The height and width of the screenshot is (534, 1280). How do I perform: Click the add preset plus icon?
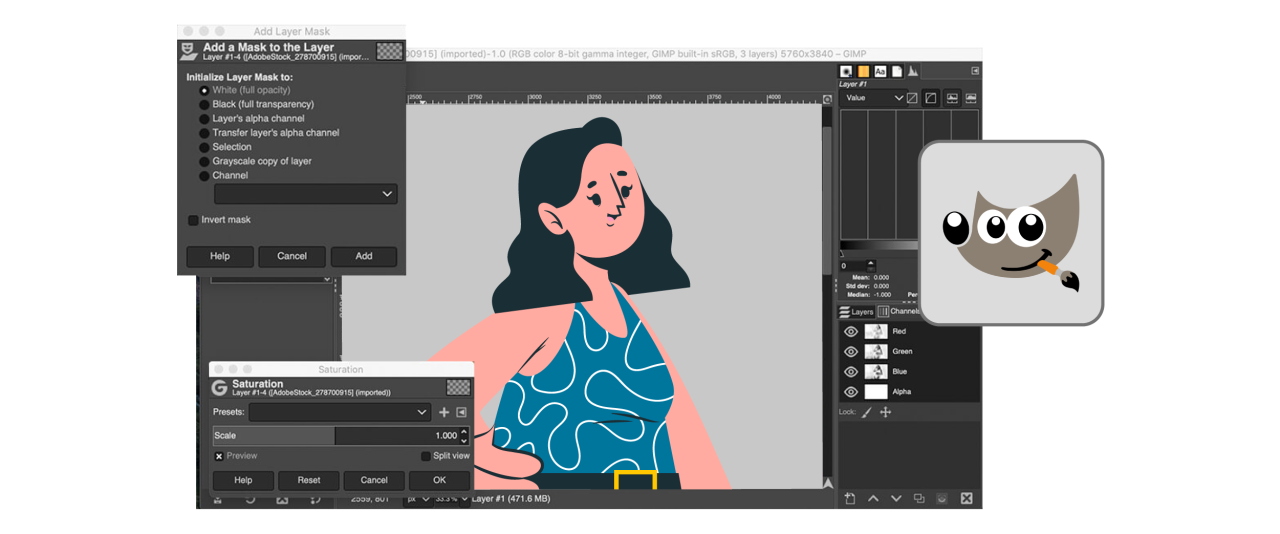(445, 412)
